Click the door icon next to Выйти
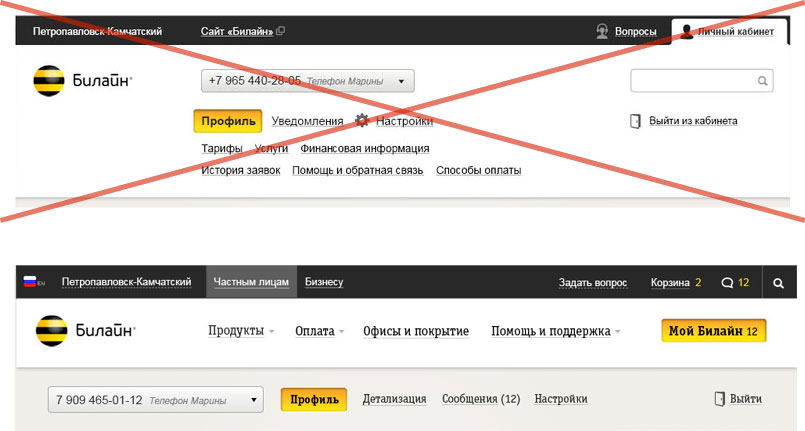 click(x=719, y=399)
